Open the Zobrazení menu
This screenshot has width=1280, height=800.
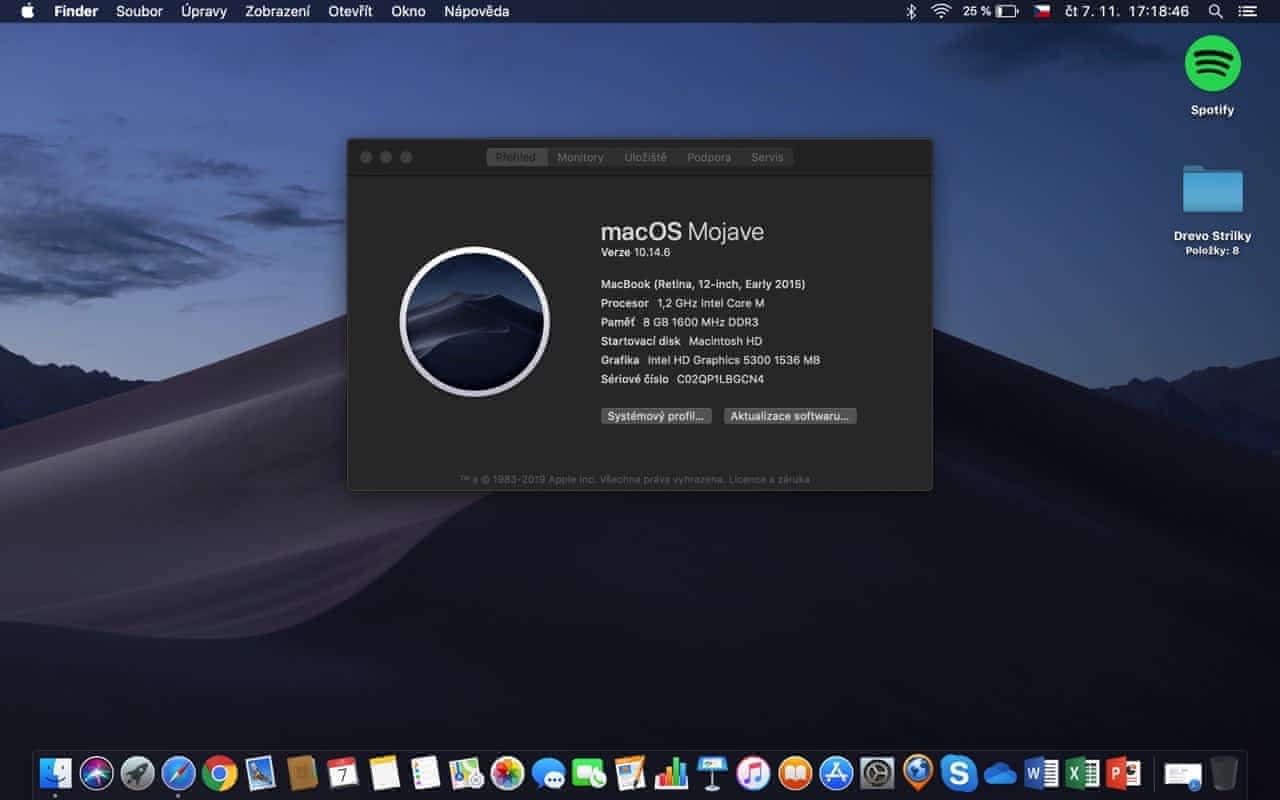(277, 11)
